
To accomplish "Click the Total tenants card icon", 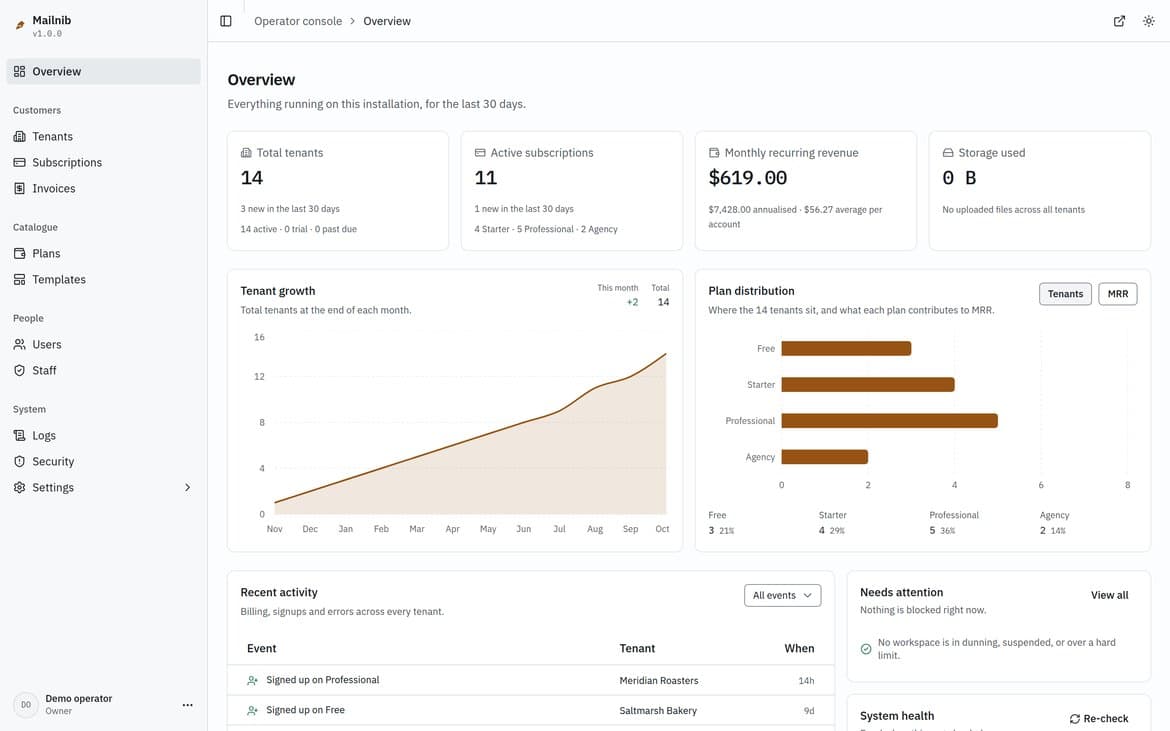I will click(x=246, y=153).
